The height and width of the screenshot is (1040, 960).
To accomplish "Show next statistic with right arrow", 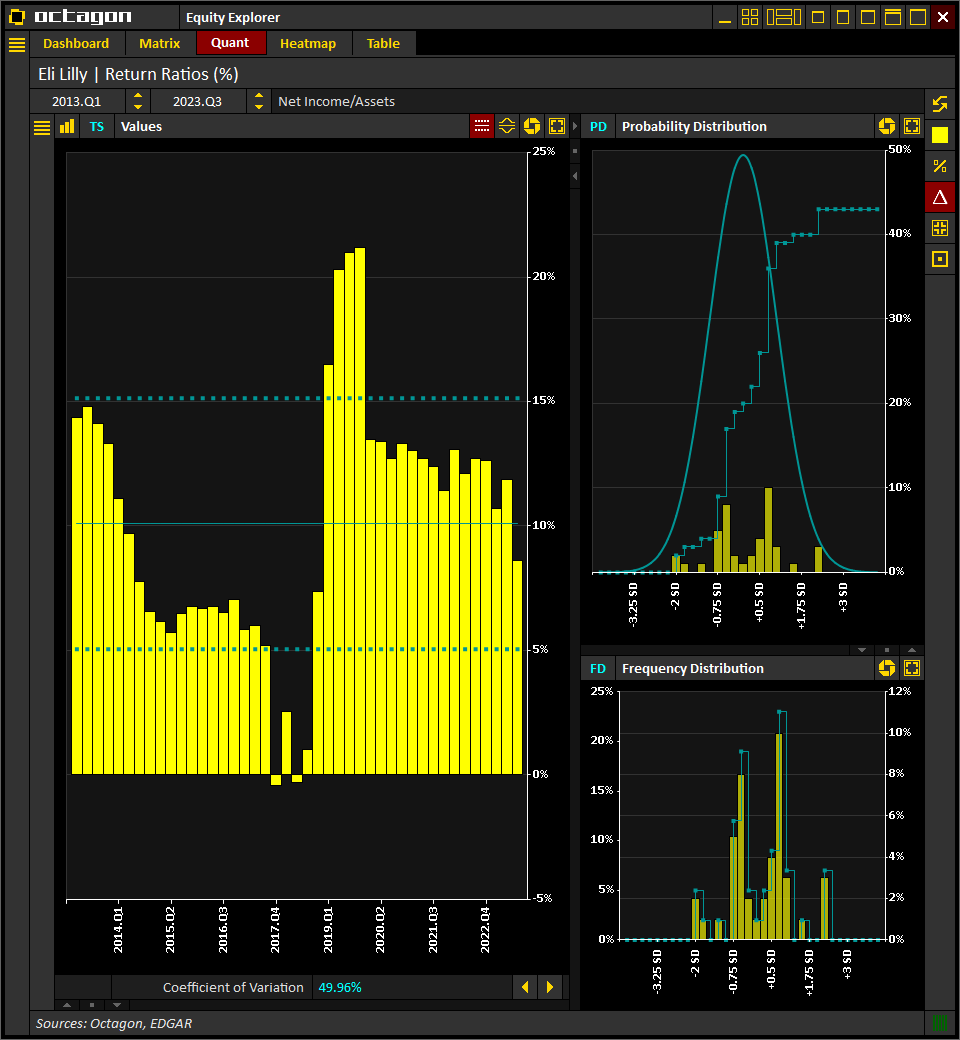I will point(549,987).
